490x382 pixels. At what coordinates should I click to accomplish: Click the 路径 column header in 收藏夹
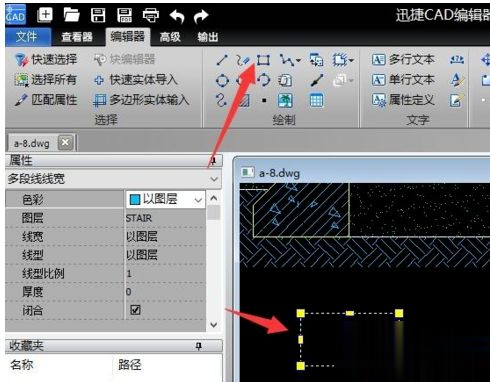130,365
